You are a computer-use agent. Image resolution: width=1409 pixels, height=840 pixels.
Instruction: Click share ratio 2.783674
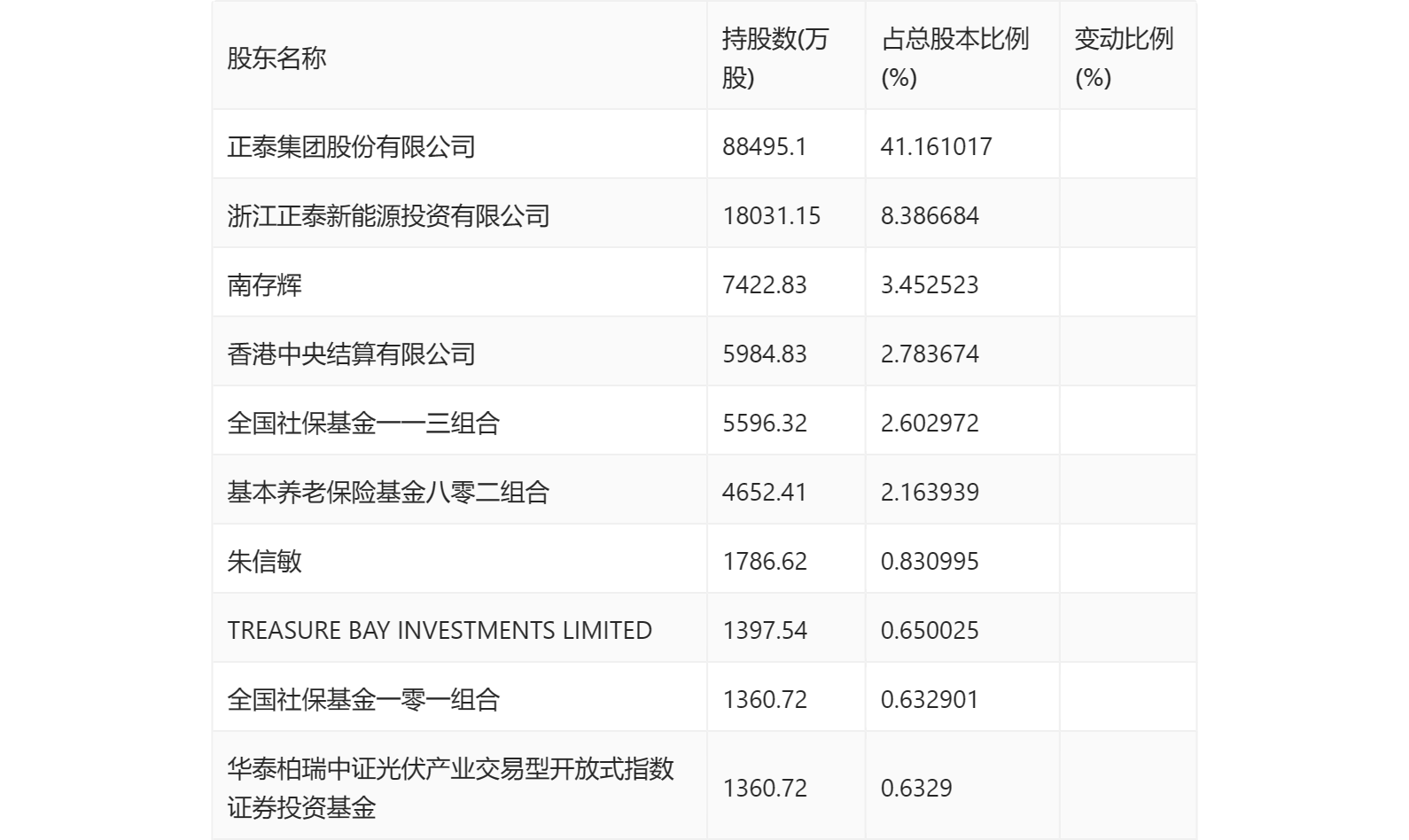(930, 354)
